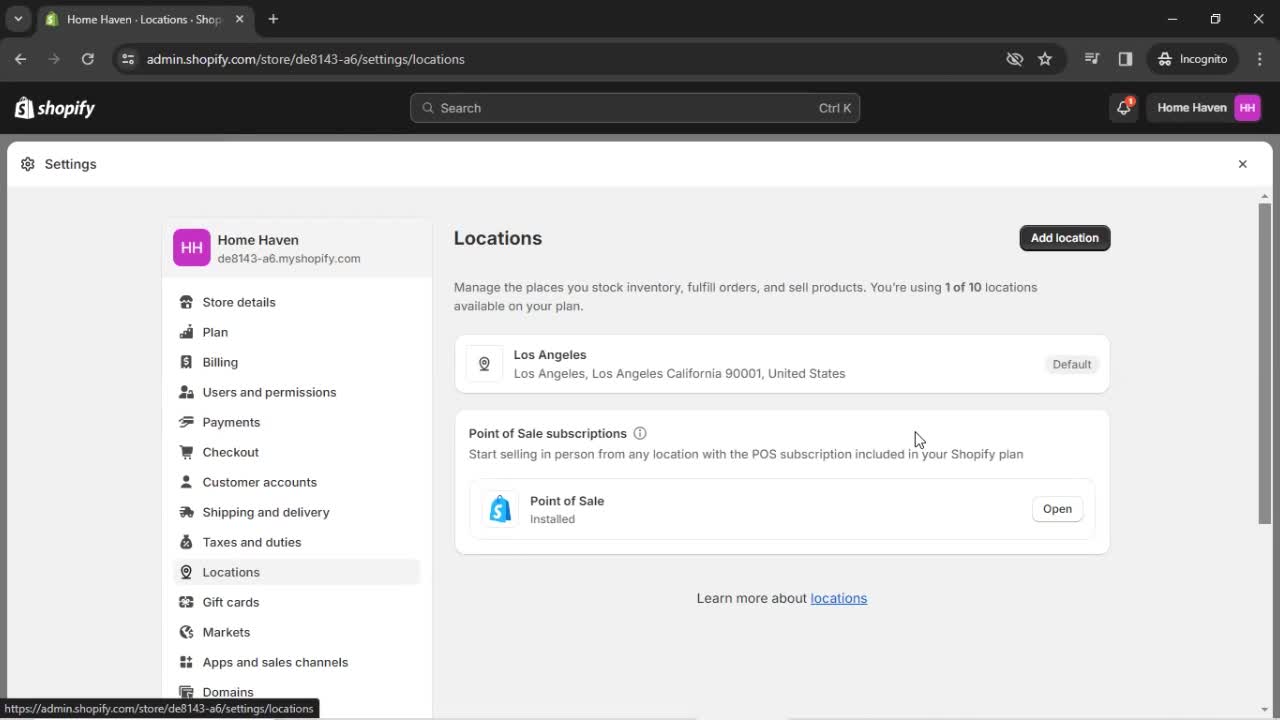The height and width of the screenshot is (720, 1280).
Task: Click the Apps and sales channels icon
Action: point(186,662)
